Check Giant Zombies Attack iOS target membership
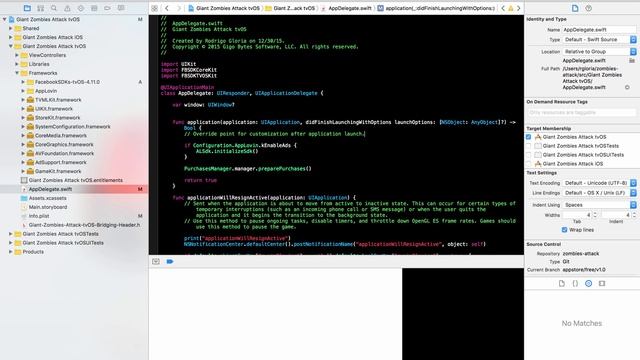Screen dimensions: 640x360 (529, 164)
